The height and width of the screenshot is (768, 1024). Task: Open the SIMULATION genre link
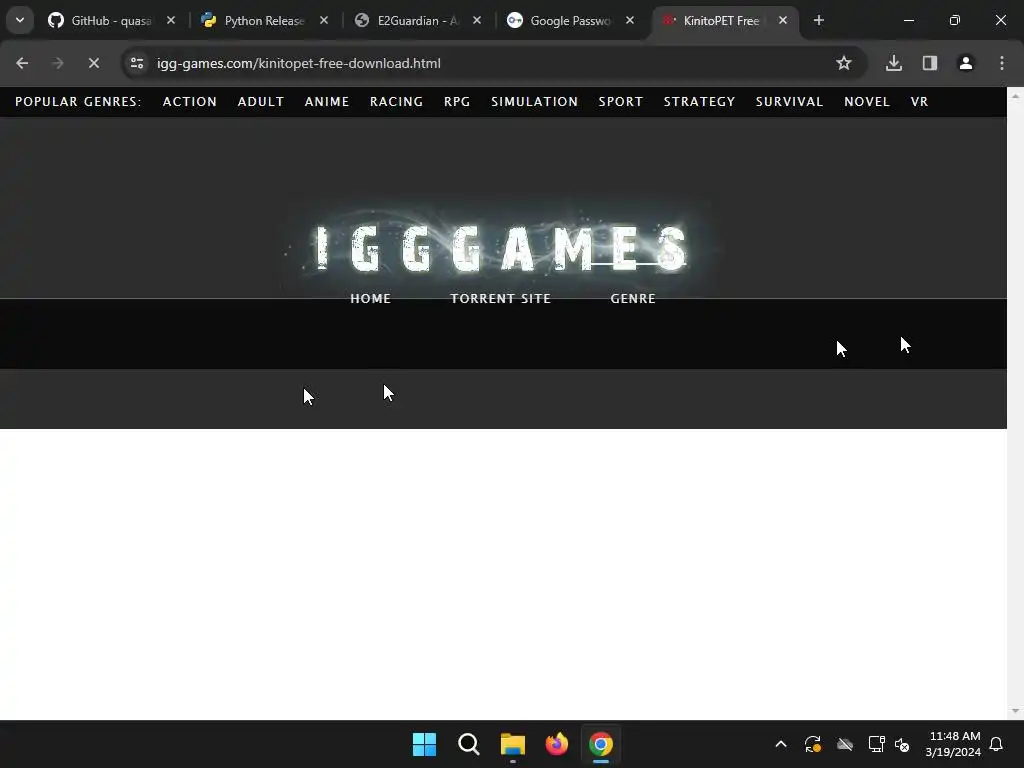534,102
